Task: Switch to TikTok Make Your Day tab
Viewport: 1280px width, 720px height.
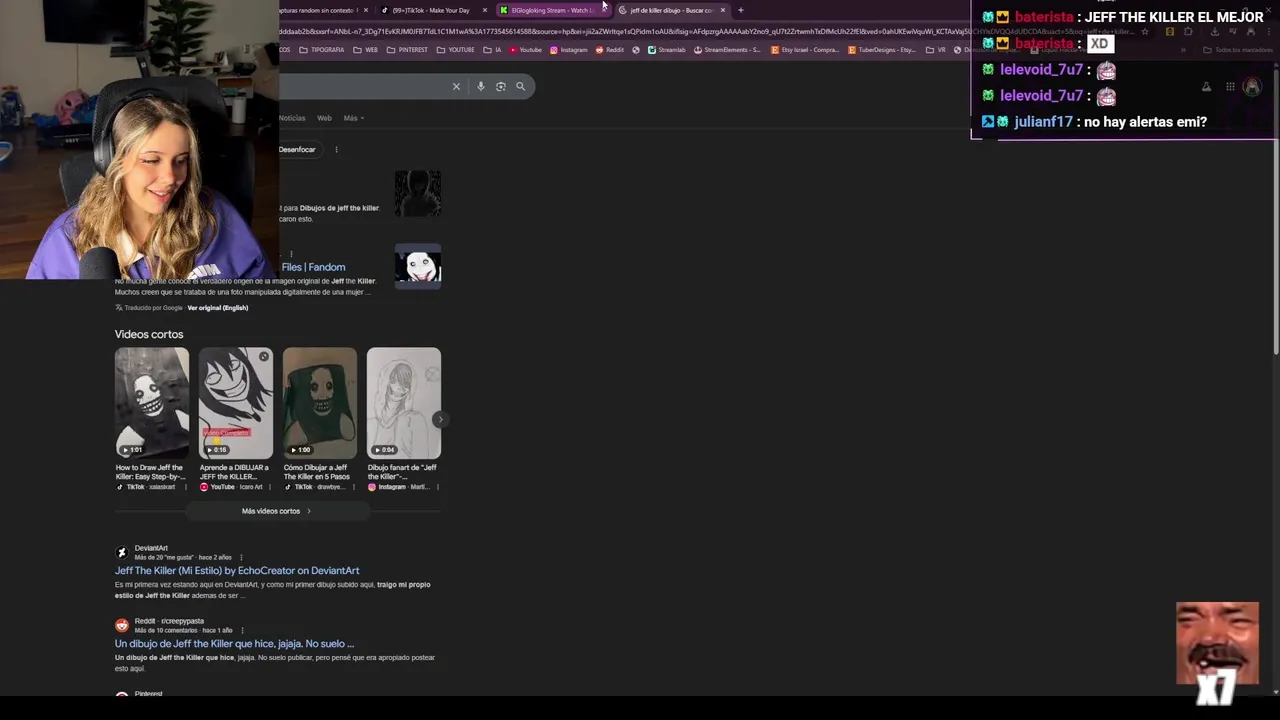Action: [x=431, y=10]
